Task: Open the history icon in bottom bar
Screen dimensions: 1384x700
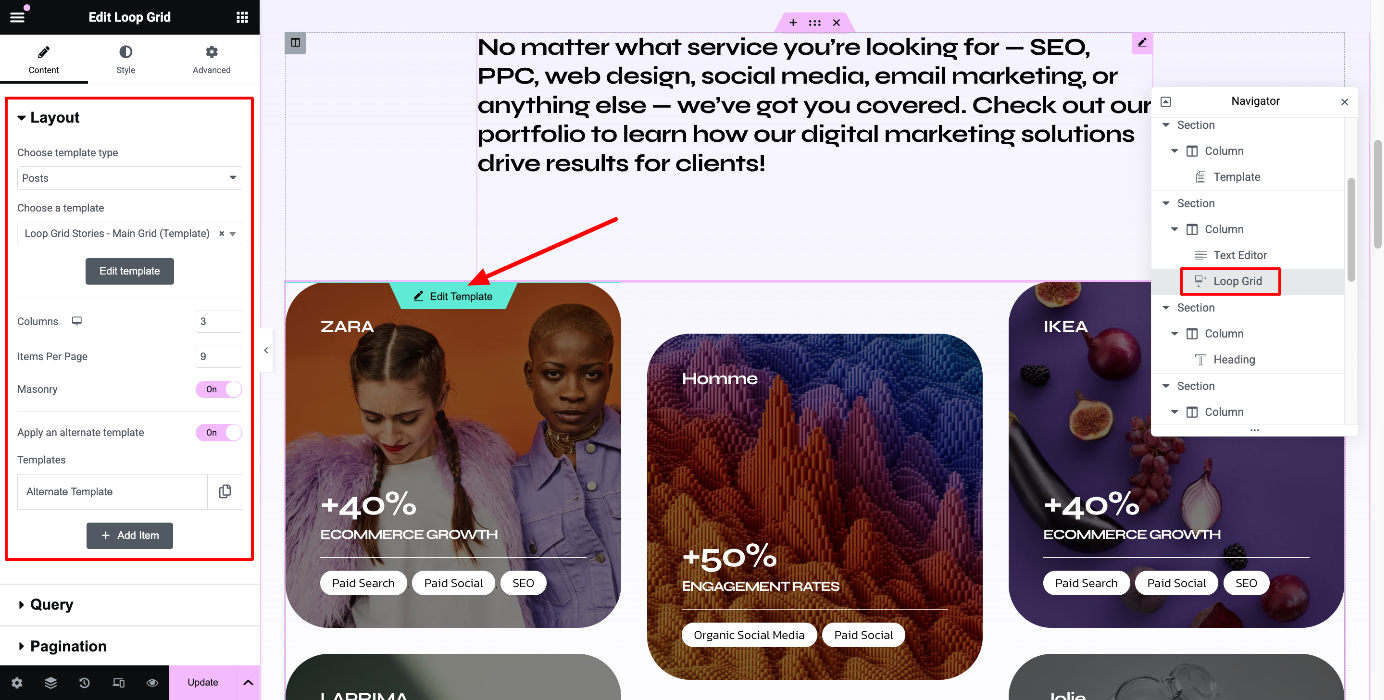Action: click(x=84, y=683)
